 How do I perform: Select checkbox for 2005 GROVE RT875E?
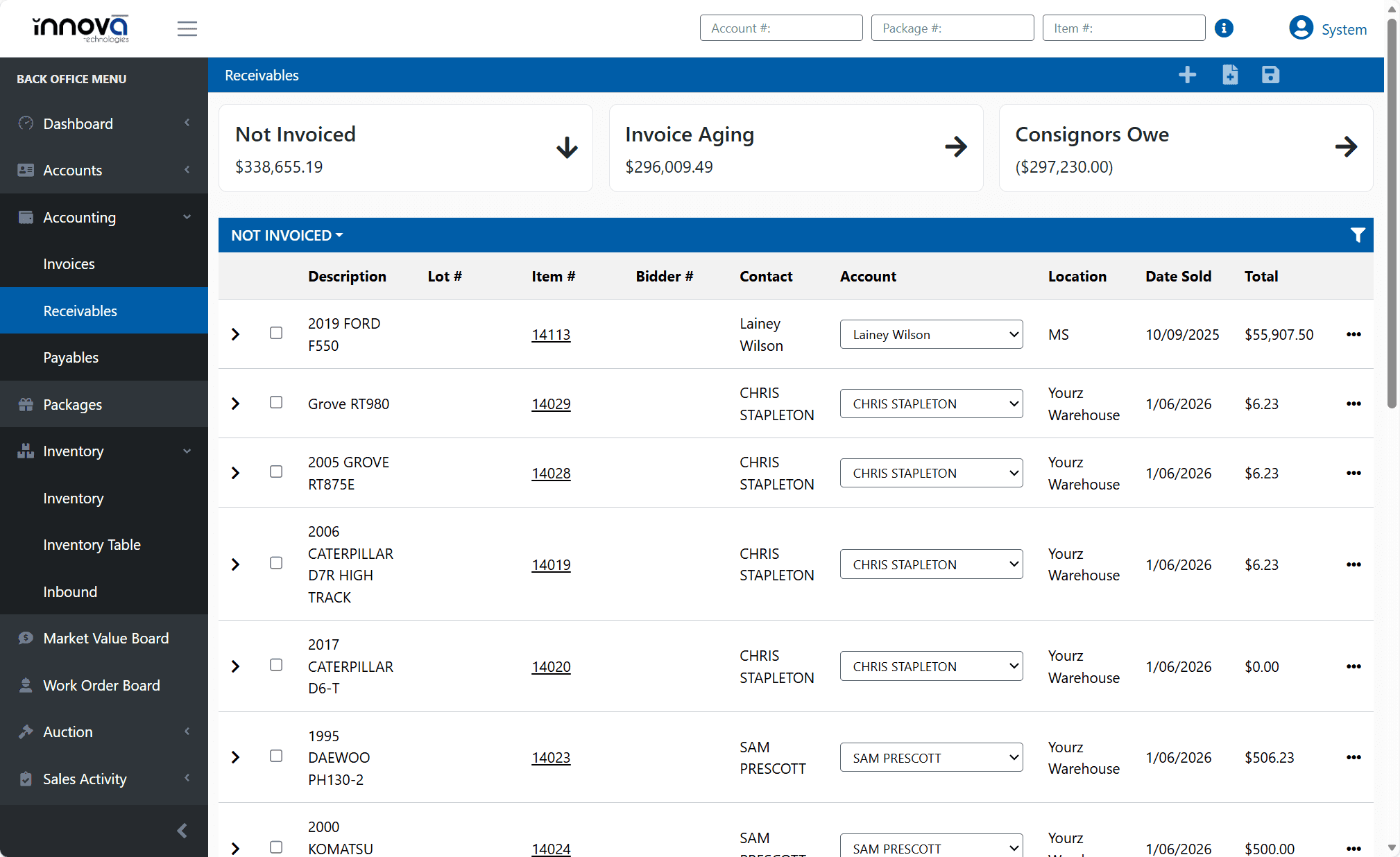(x=276, y=472)
